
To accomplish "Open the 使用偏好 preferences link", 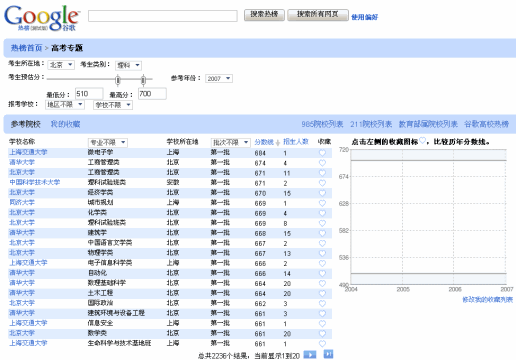I will pos(364,17).
